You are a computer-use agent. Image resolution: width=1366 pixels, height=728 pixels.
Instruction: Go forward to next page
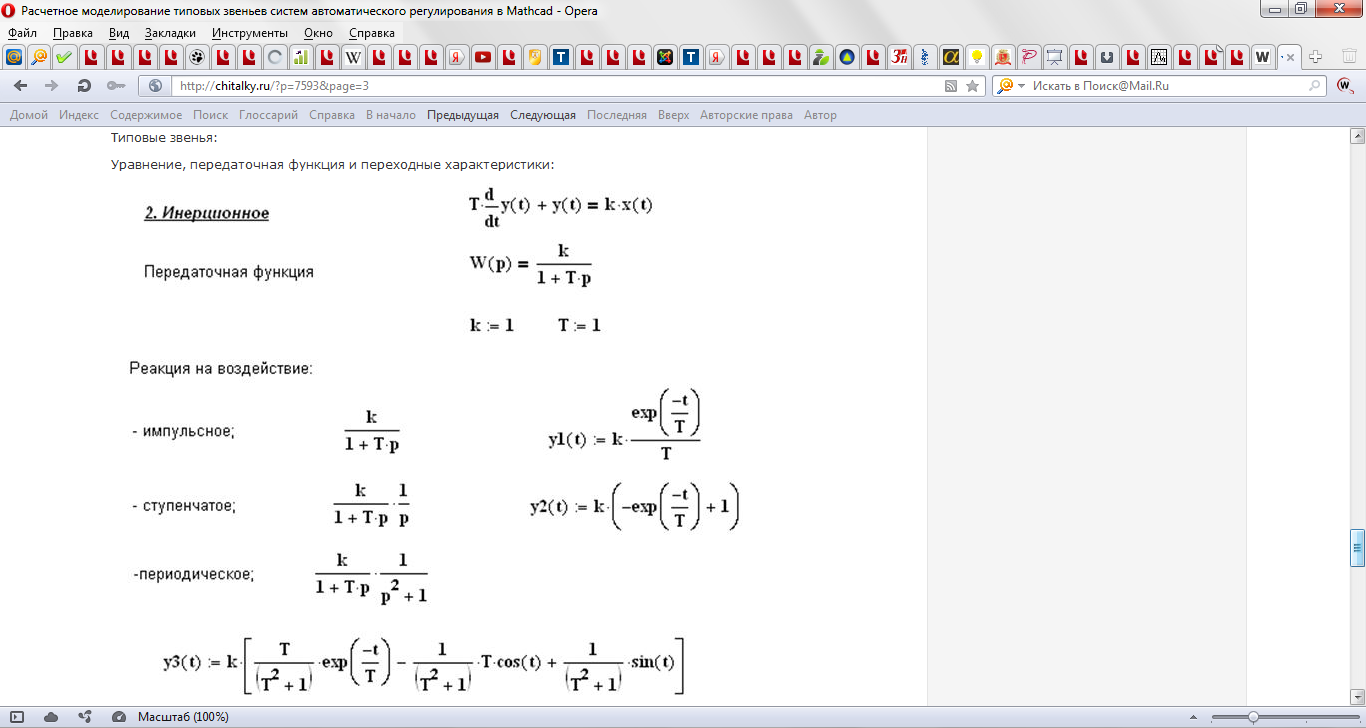(x=52, y=86)
